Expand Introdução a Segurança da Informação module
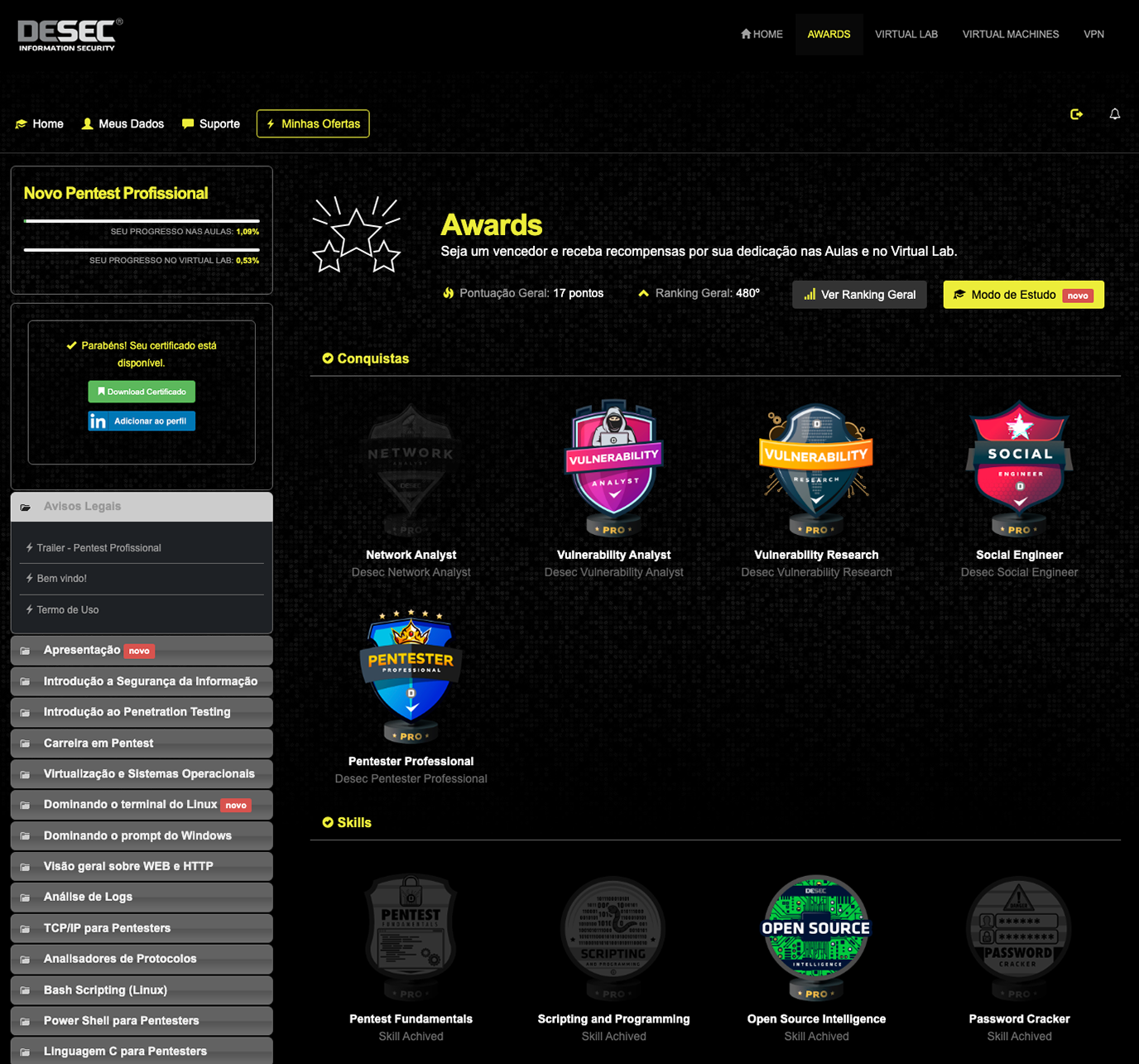Image resolution: width=1139 pixels, height=1064 pixels. point(142,681)
